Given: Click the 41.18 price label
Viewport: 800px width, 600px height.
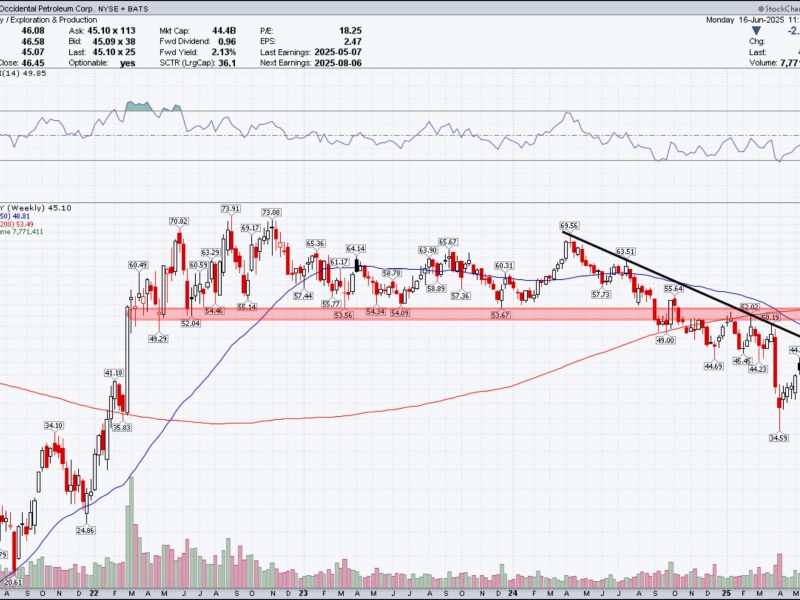Looking at the screenshot, I should pyautogui.click(x=114, y=372).
